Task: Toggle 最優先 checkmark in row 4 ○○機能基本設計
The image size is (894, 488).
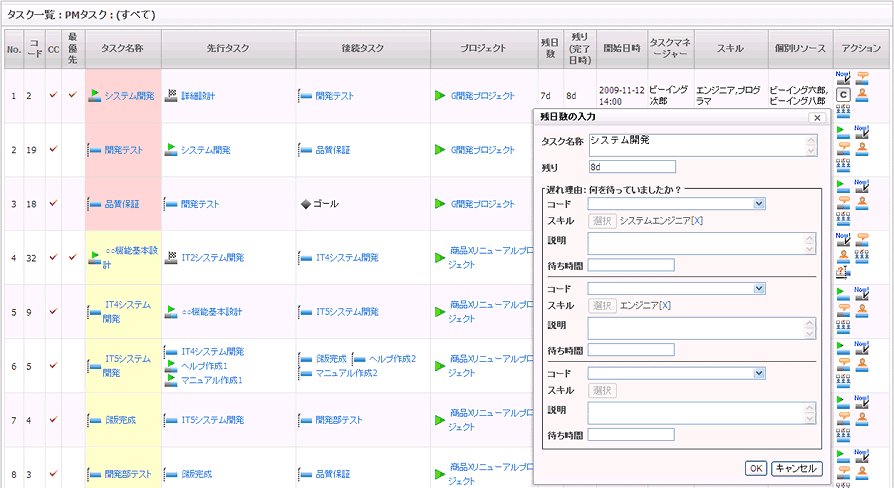Action: pyautogui.click(x=72, y=257)
